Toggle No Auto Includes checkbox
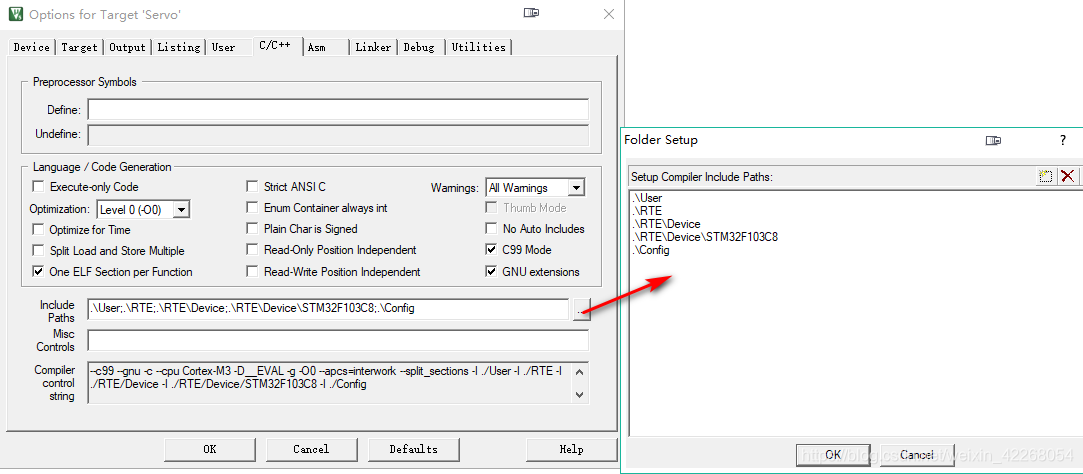 [491, 229]
